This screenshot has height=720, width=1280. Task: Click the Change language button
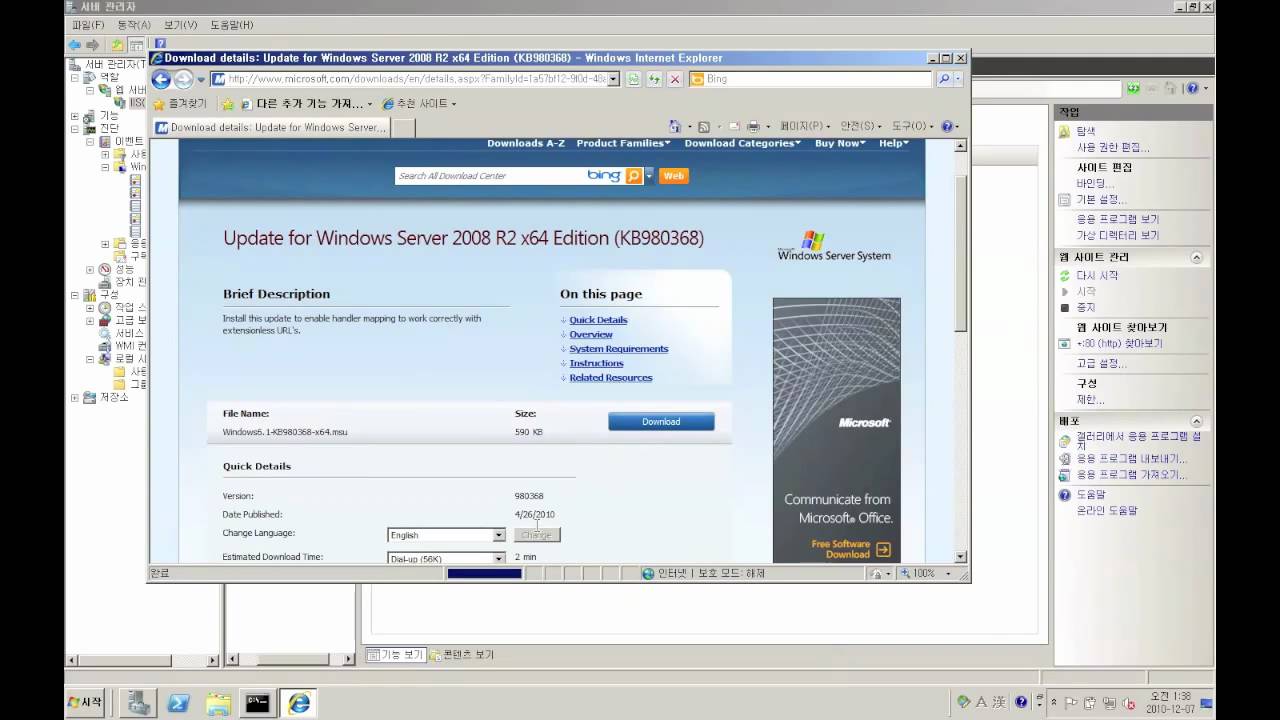tap(537, 535)
